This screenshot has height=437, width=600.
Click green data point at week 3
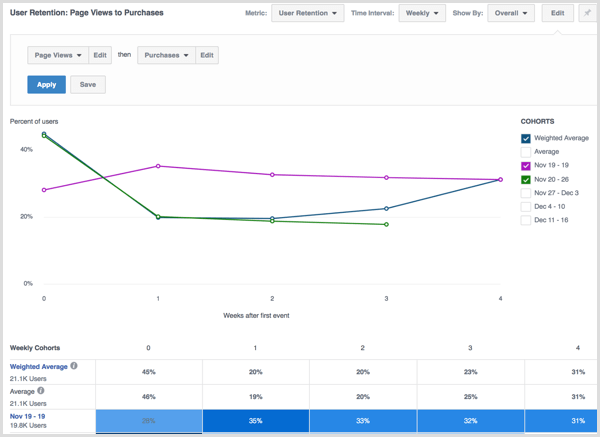(x=386, y=225)
